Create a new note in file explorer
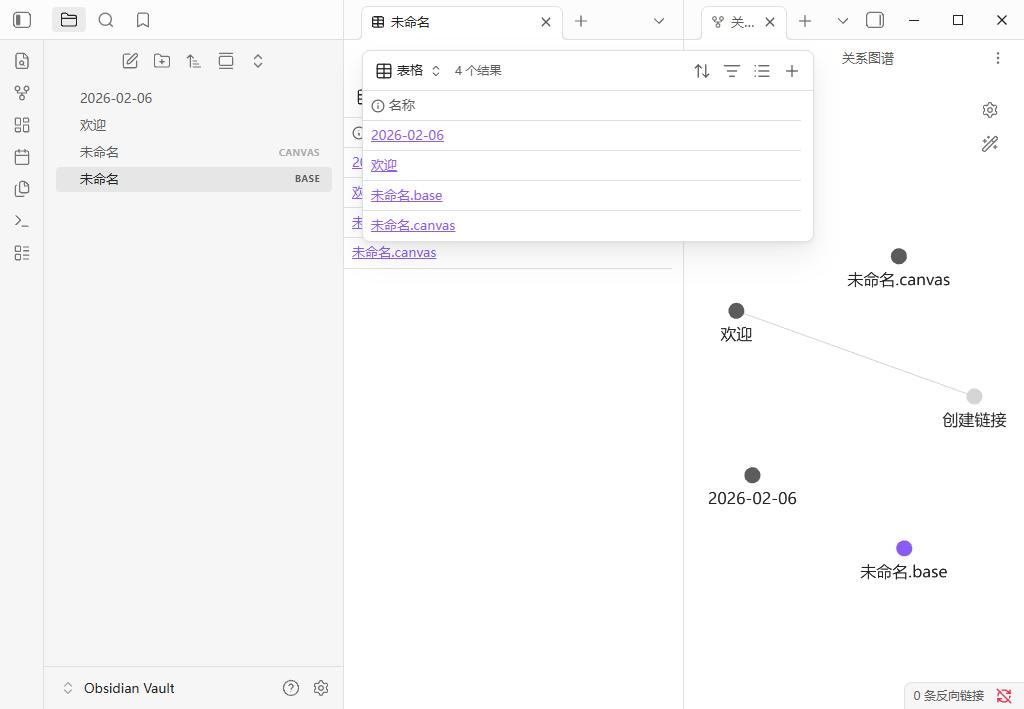This screenshot has height=709, width=1024. point(130,61)
